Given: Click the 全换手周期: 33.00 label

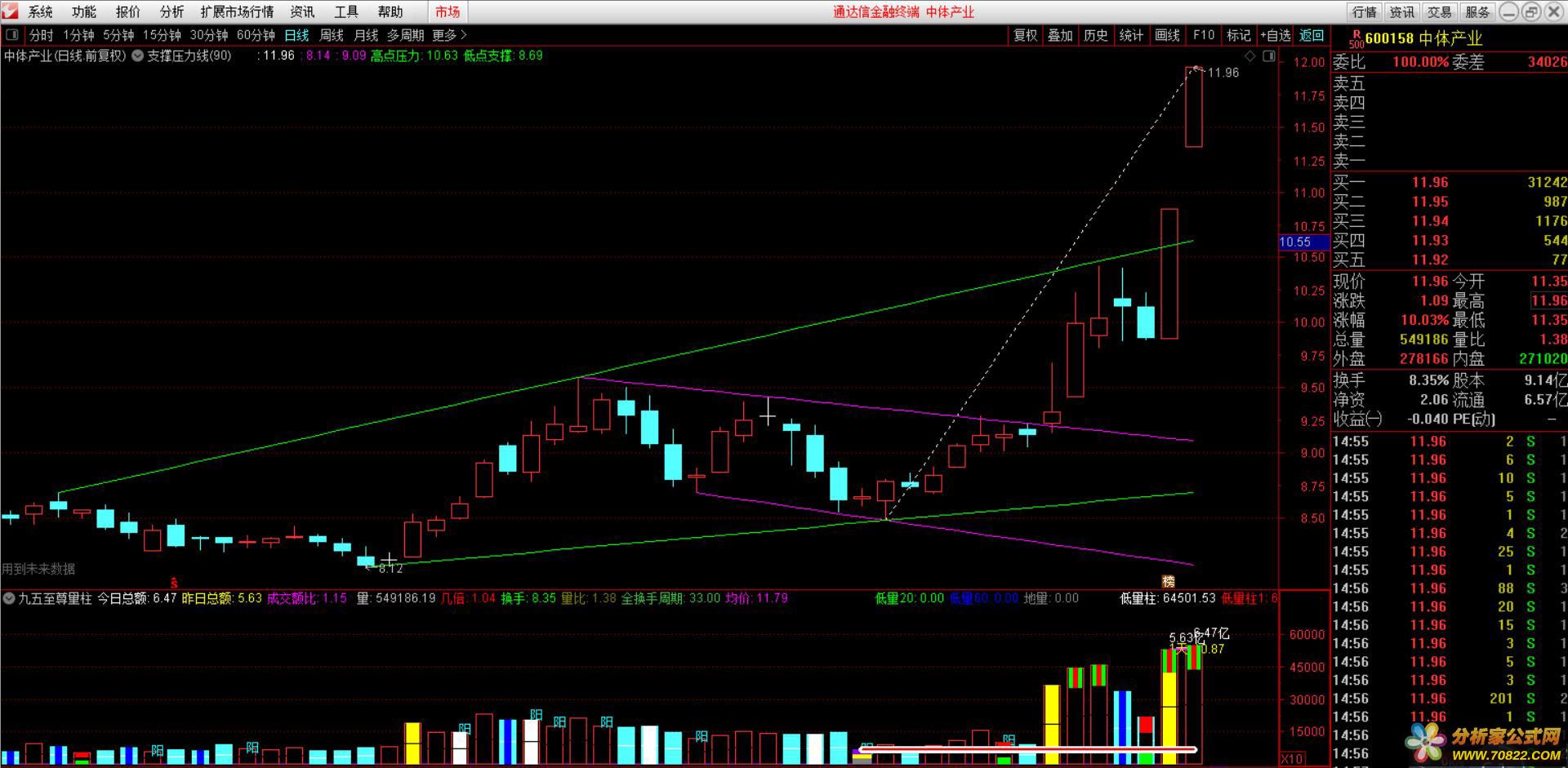Looking at the screenshot, I should pyautogui.click(x=670, y=598).
